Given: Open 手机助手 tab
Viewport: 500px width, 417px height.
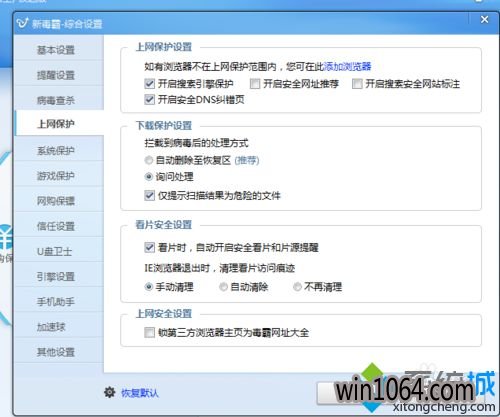Looking at the screenshot, I should click(59, 302).
